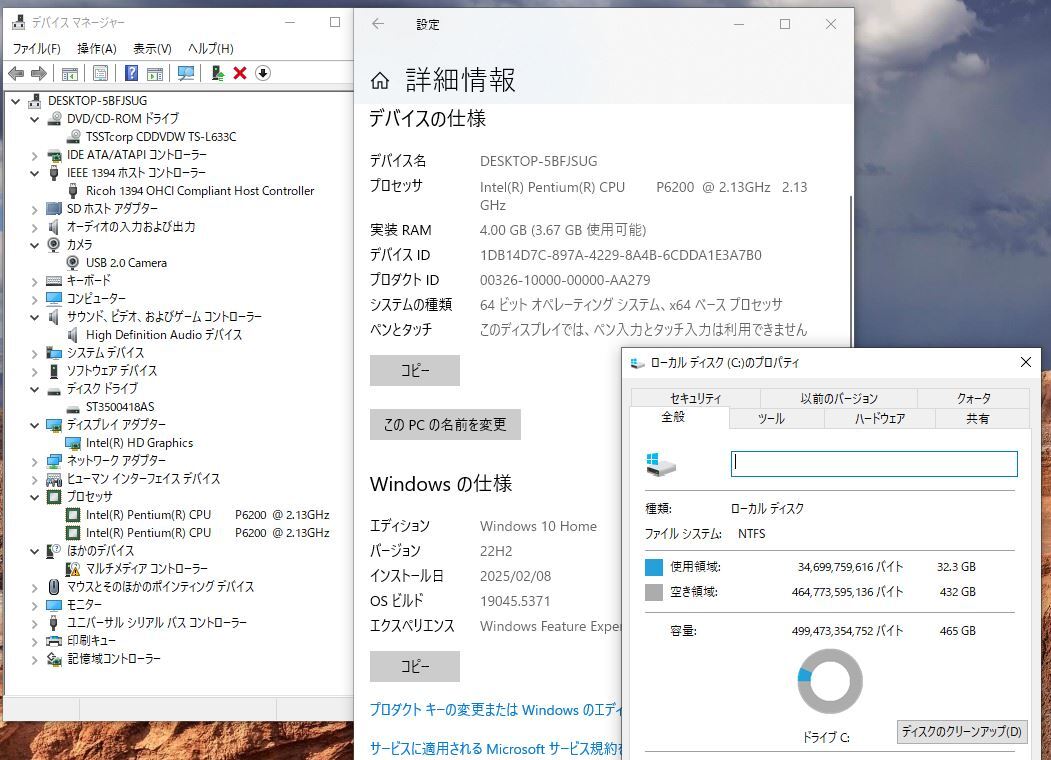The width and height of the screenshot is (1051, 760).
Task: Click OS build value 19045.5371
Action: [x=515, y=601]
